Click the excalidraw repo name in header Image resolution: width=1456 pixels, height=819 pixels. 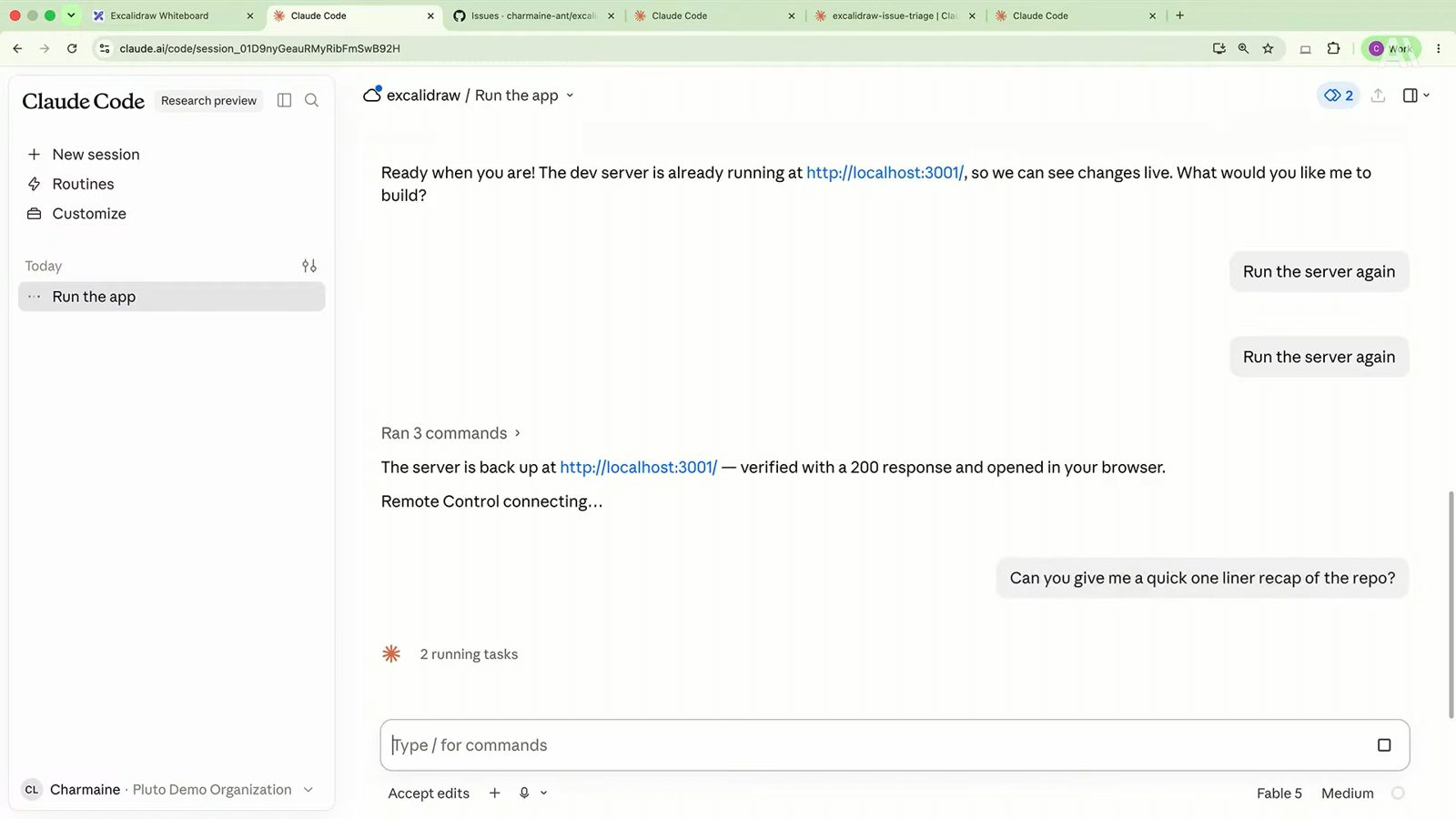tap(423, 96)
